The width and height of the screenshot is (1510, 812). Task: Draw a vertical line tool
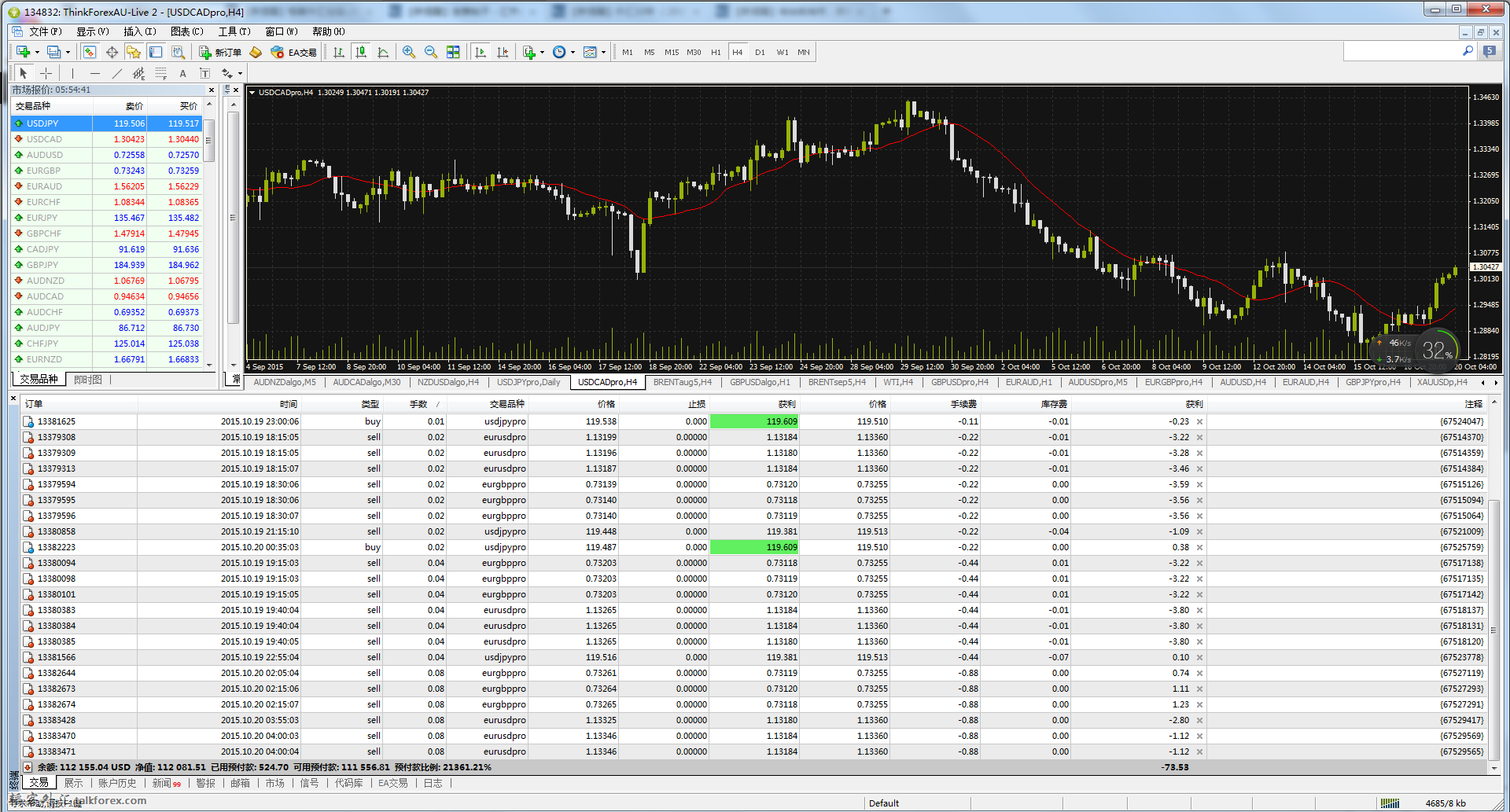click(72, 73)
